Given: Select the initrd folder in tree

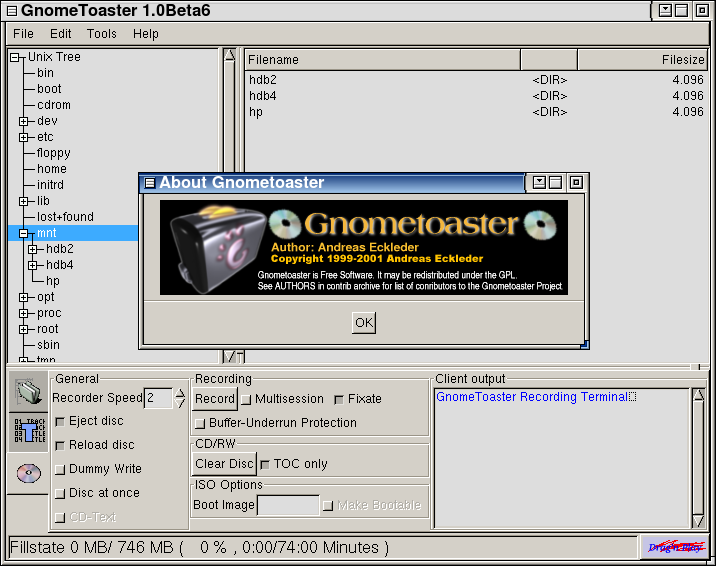Looking at the screenshot, I should click(50, 185).
